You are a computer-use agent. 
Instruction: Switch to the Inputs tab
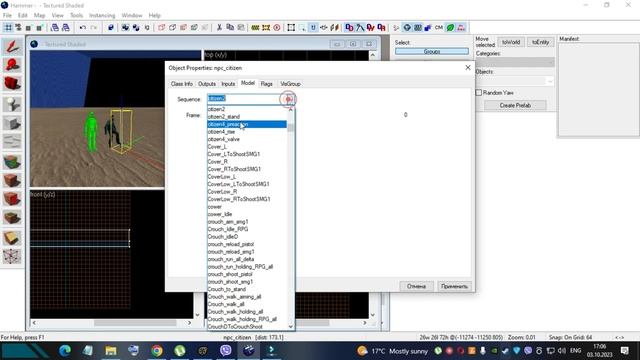point(228,84)
